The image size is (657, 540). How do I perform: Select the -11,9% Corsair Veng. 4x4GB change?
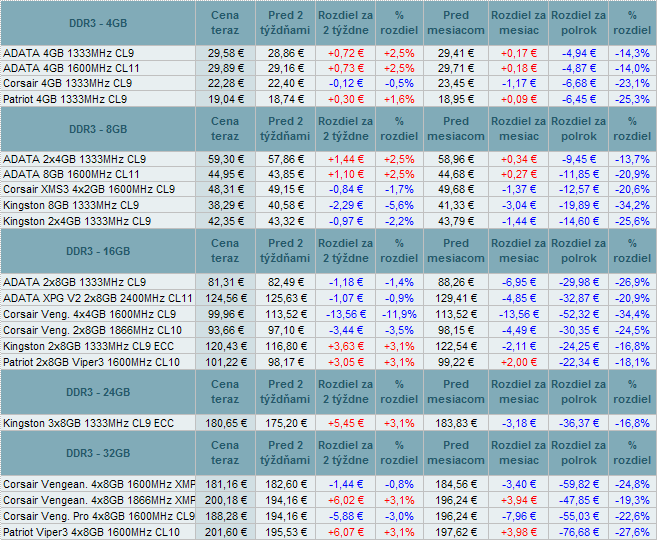tap(399, 314)
